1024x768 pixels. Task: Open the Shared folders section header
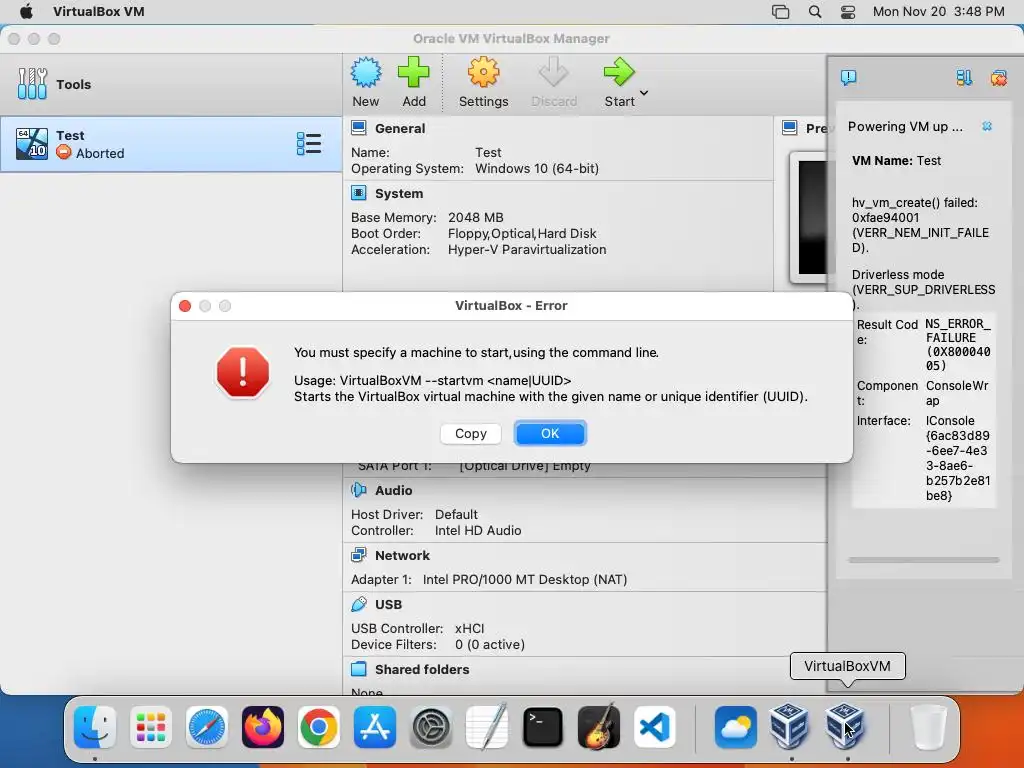coord(422,669)
